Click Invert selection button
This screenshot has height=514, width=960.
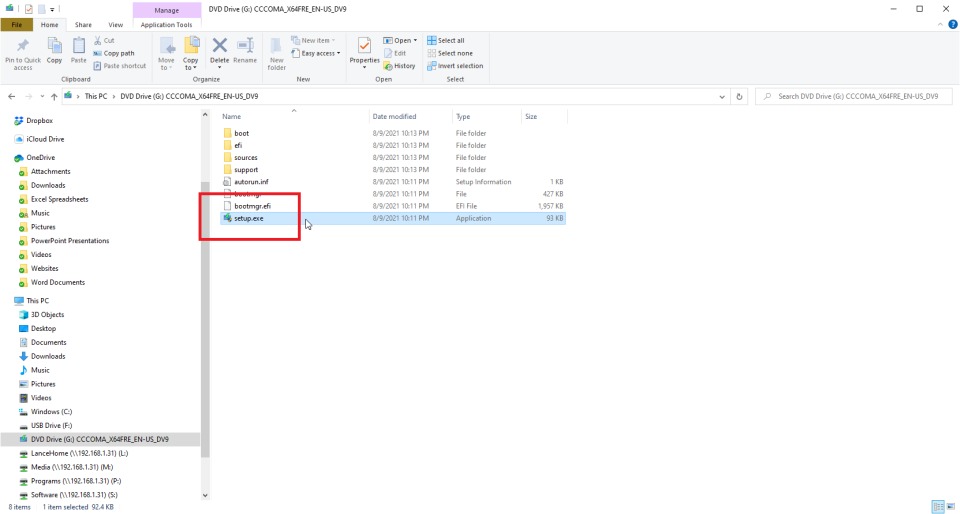454,66
